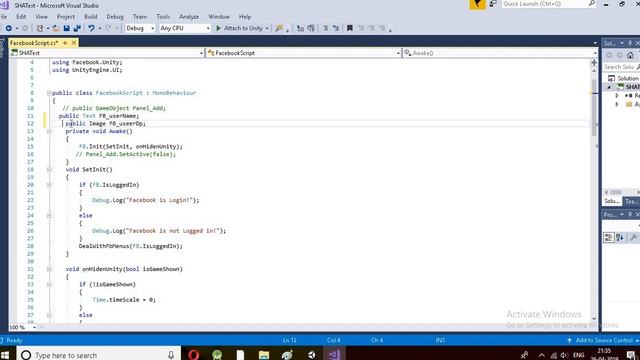Screen dimensions: 640x360
Task: Click the split editor plus icon above scrollbar
Action: click(x=594, y=62)
